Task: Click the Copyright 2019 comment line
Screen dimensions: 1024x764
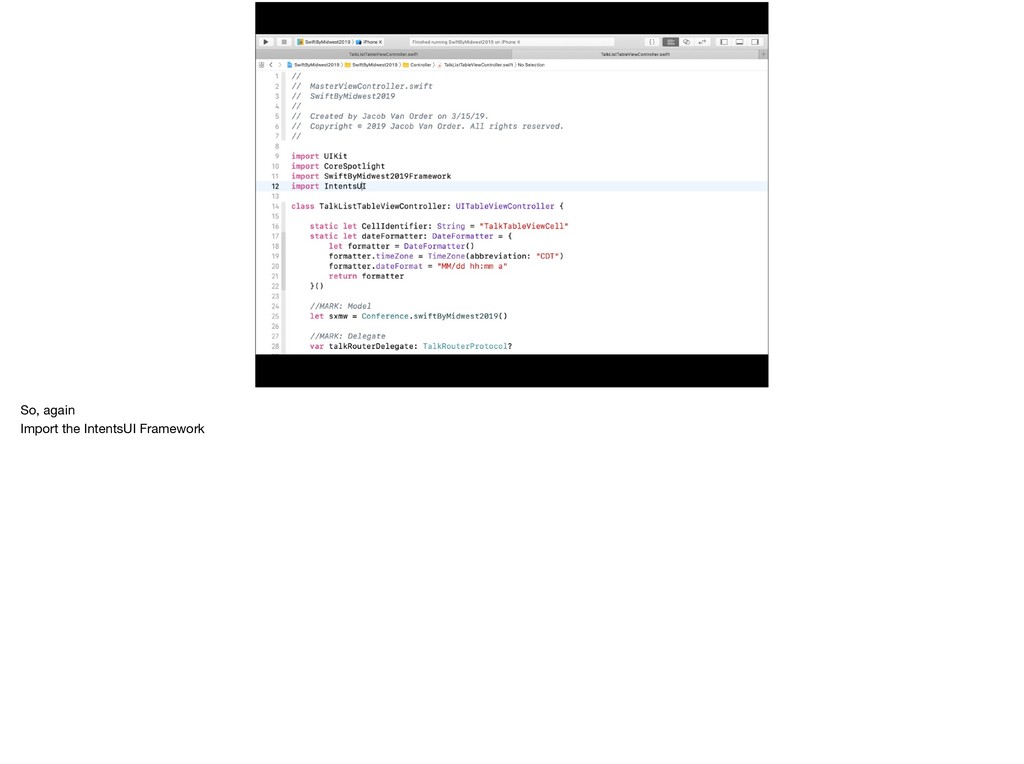Action: tap(427, 126)
